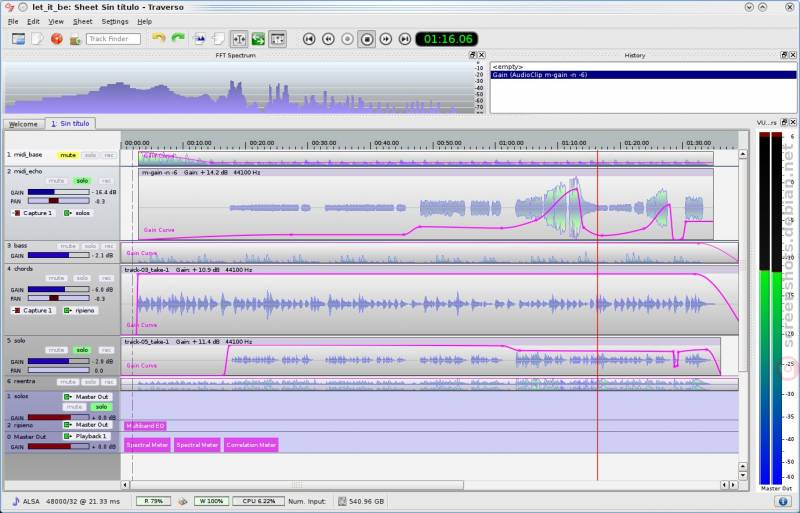Click the record button in transport controls
The height and width of the screenshot is (513, 800).
coord(347,39)
